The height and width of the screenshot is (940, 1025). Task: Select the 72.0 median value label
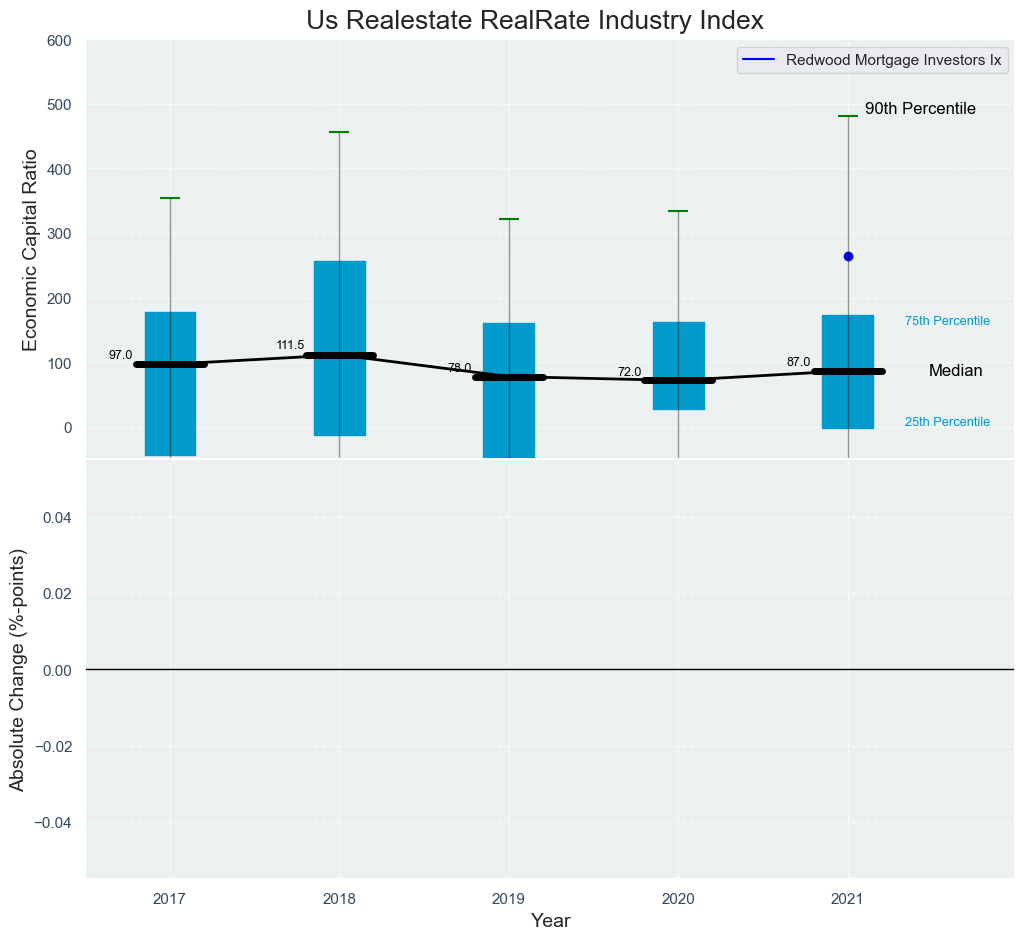click(x=629, y=372)
